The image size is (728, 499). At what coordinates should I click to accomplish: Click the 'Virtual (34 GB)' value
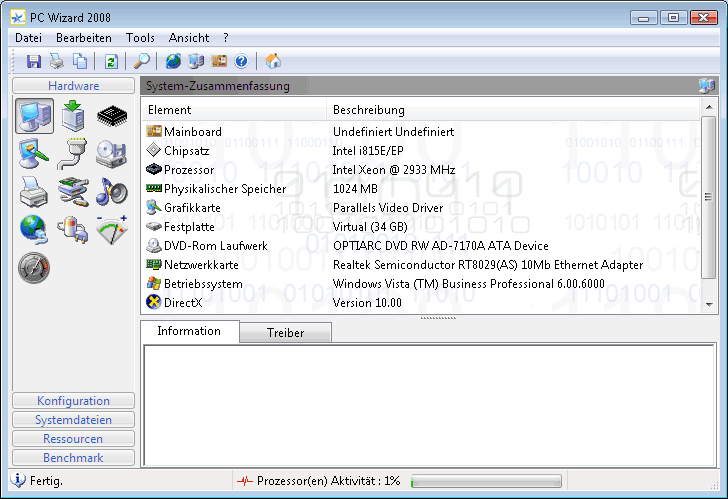point(370,227)
